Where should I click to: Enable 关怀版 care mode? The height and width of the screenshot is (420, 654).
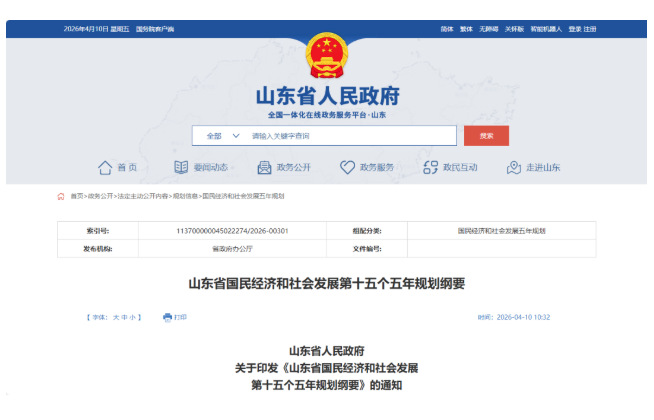click(514, 29)
